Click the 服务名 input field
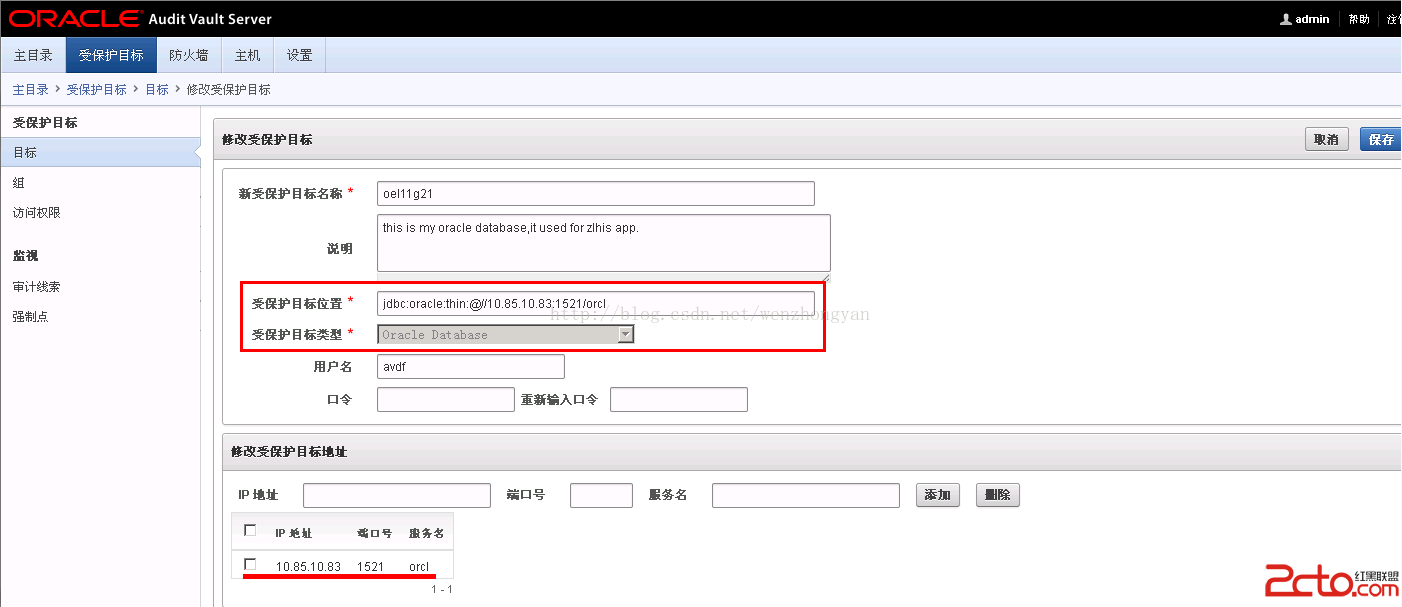The image size is (1402, 607). point(806,495)
